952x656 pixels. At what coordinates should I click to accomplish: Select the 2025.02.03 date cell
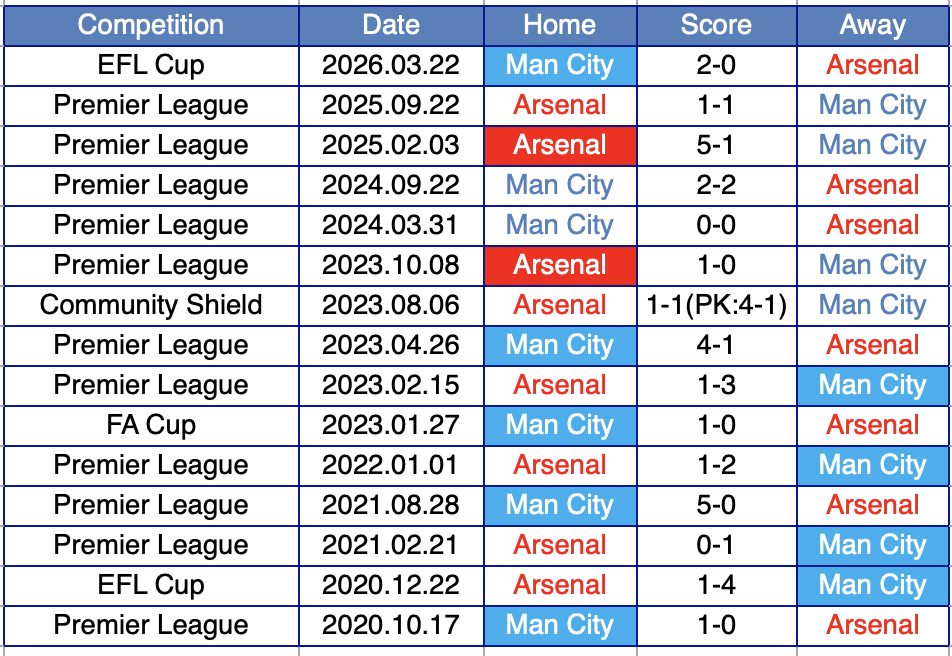(391, 145)
